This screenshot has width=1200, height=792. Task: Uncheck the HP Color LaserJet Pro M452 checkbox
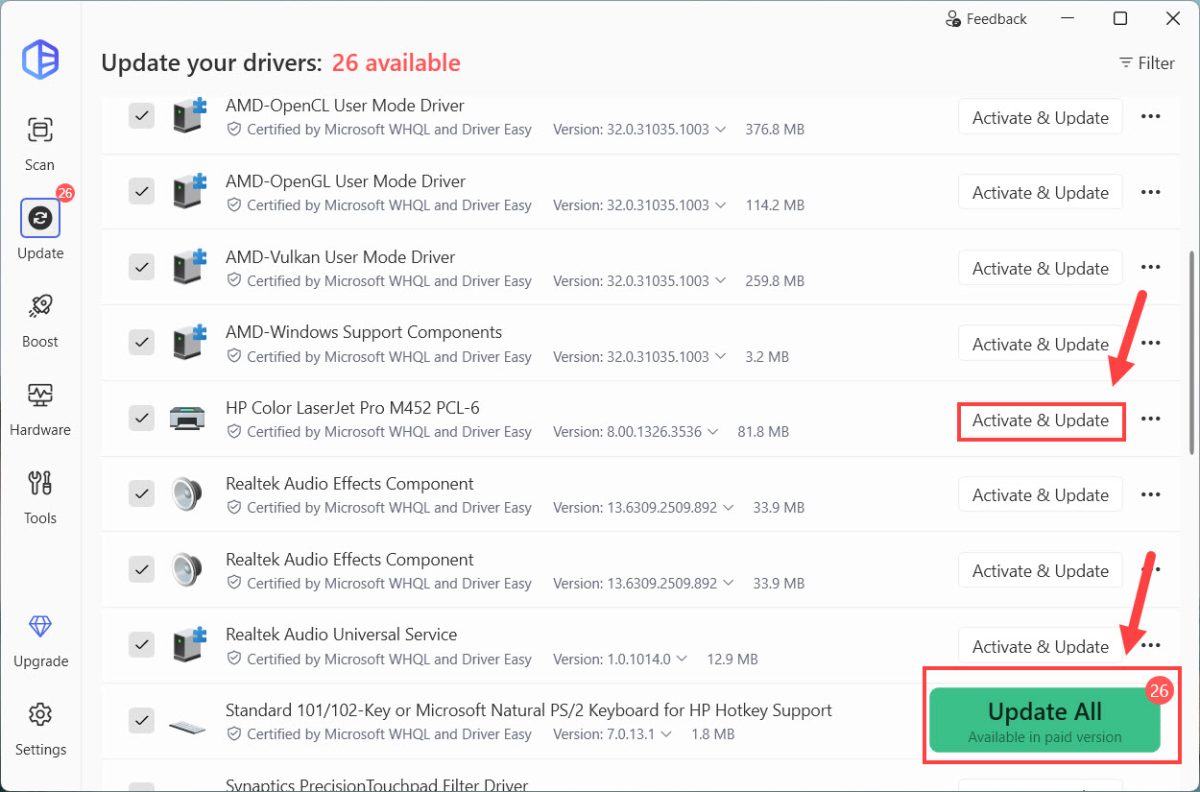pyautogui.click(x=141, y=418)
